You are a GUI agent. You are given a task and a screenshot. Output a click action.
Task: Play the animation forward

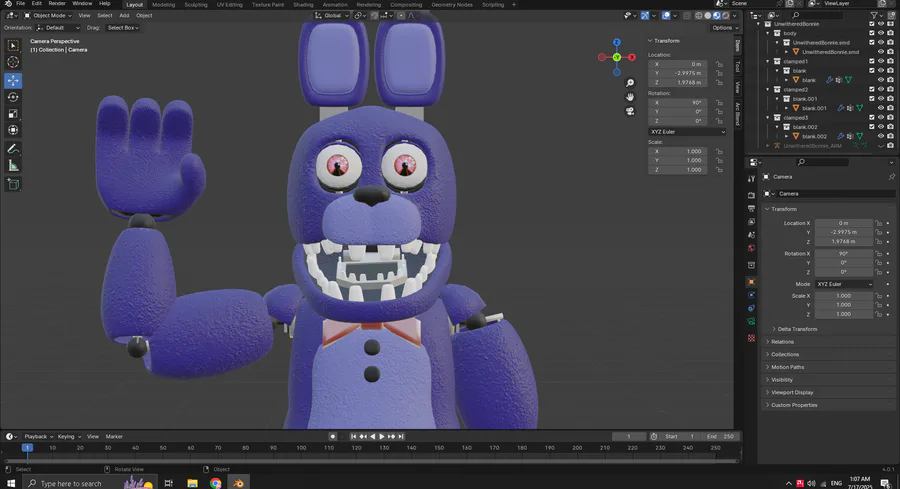(x=382, y=437)
